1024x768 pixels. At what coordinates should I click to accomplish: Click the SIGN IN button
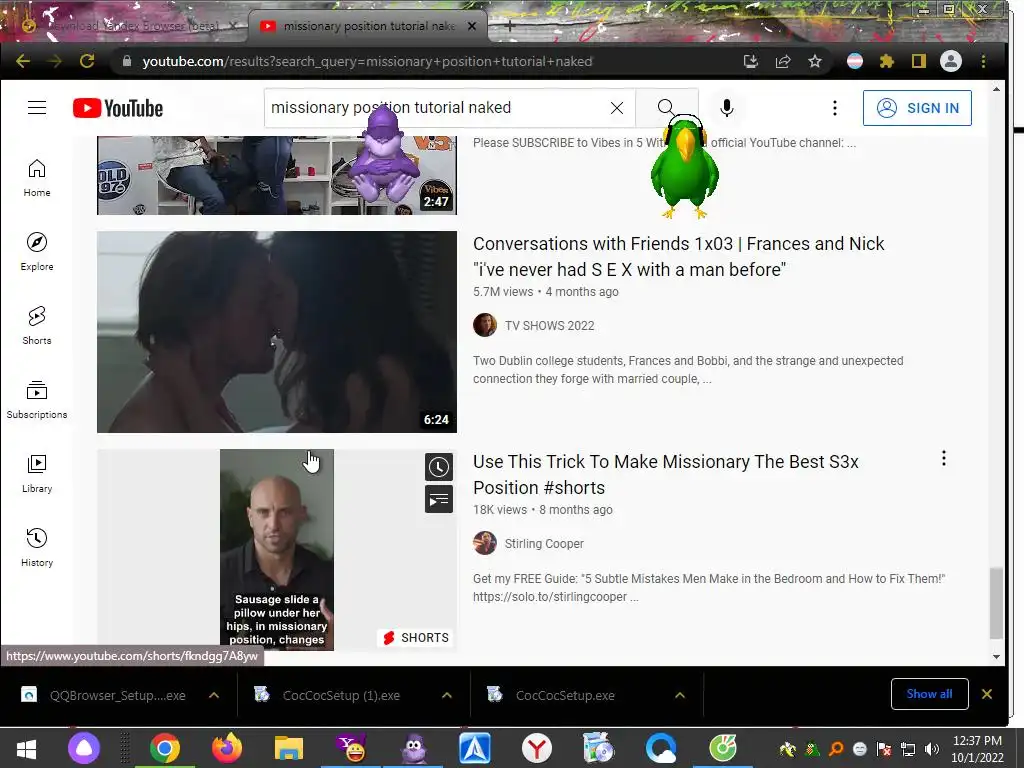(x=917, y=108)
